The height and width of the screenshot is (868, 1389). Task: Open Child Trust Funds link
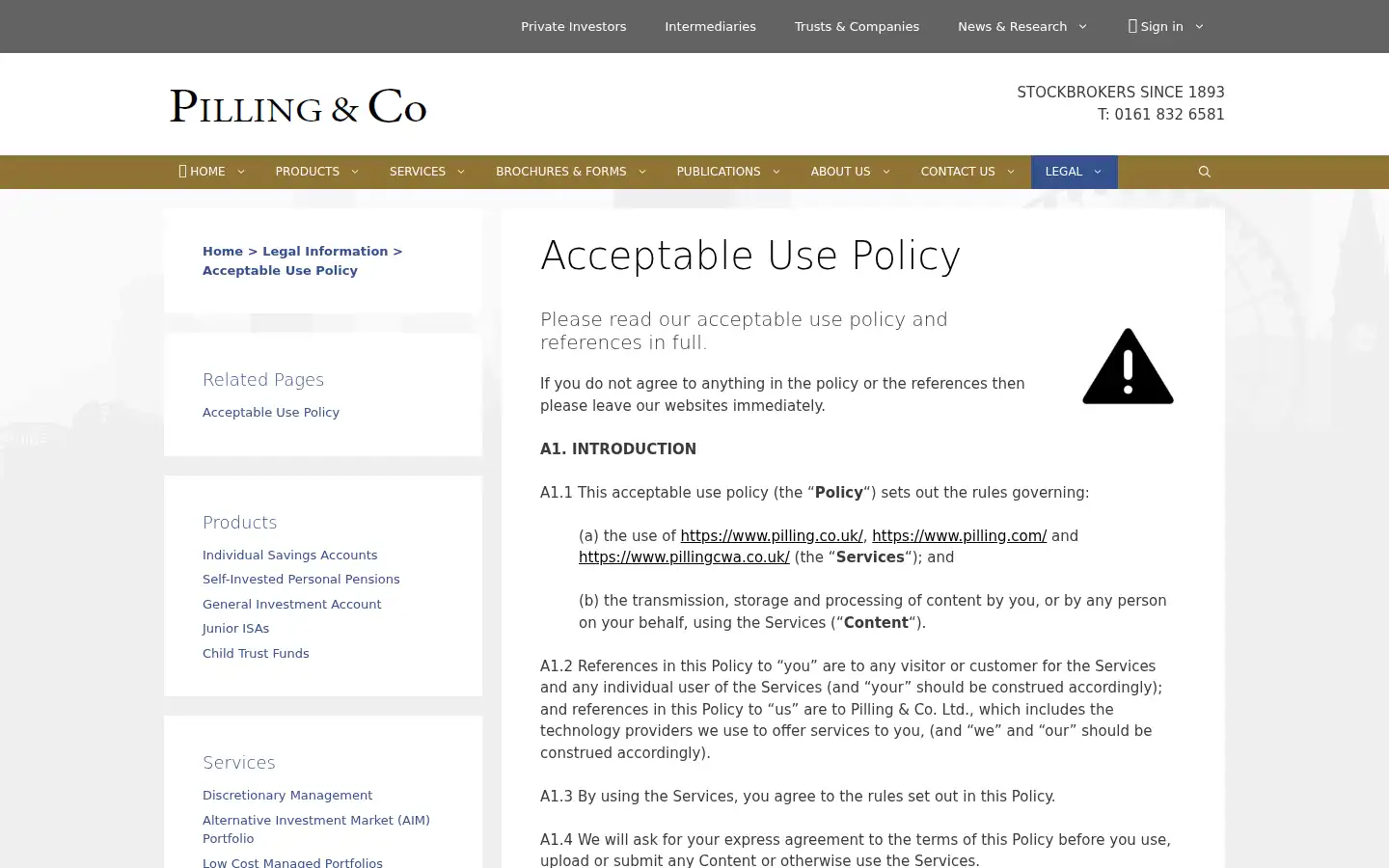[256, 653]
